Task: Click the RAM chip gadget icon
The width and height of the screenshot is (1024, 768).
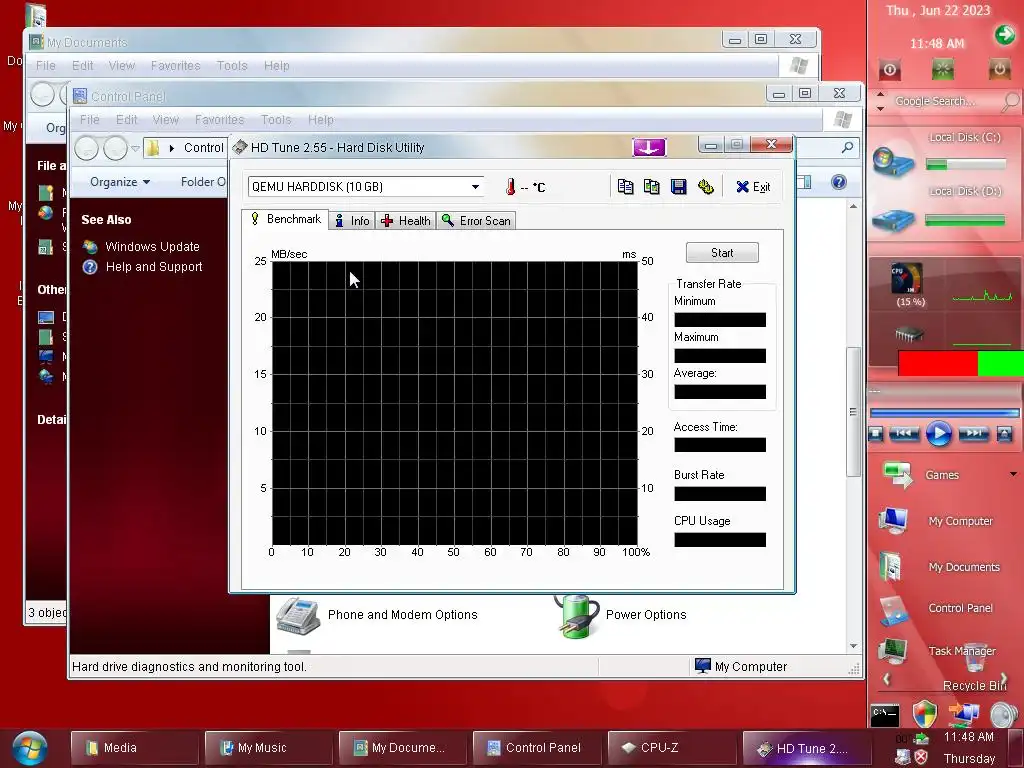Action: tap(908, 335)
